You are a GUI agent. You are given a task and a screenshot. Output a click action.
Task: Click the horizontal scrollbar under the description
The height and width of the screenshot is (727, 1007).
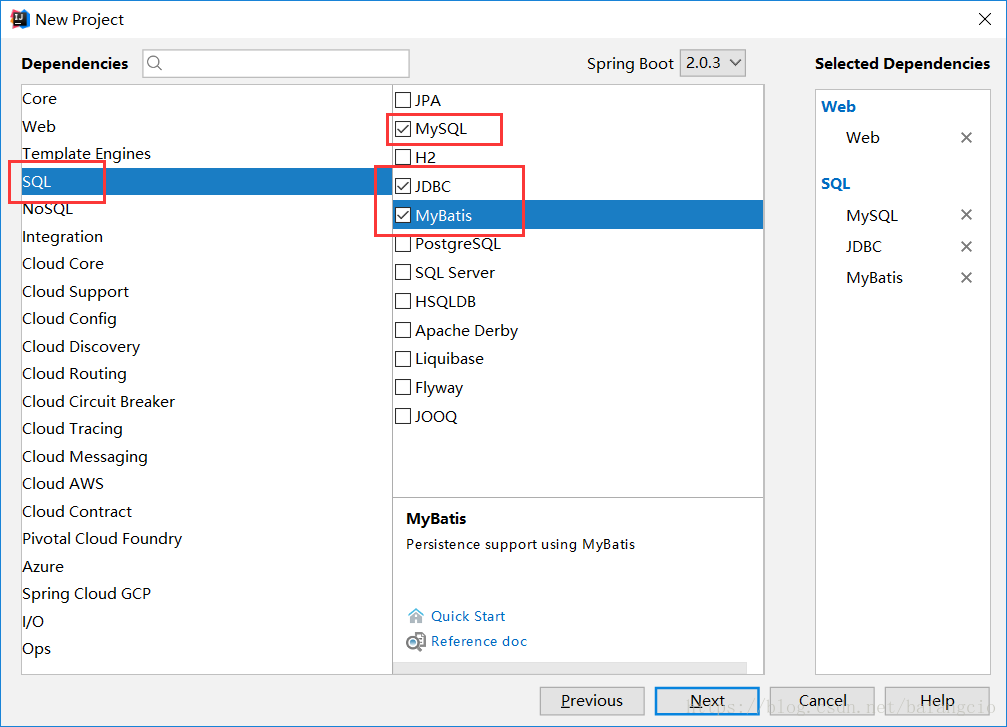(x=570, y=668)
